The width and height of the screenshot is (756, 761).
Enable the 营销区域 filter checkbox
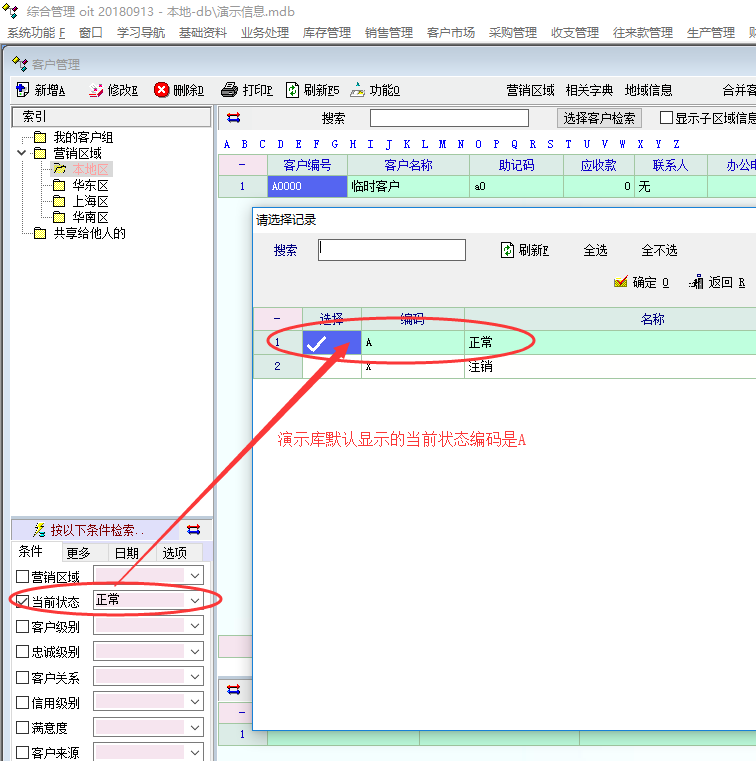click(x=23, y=576)
